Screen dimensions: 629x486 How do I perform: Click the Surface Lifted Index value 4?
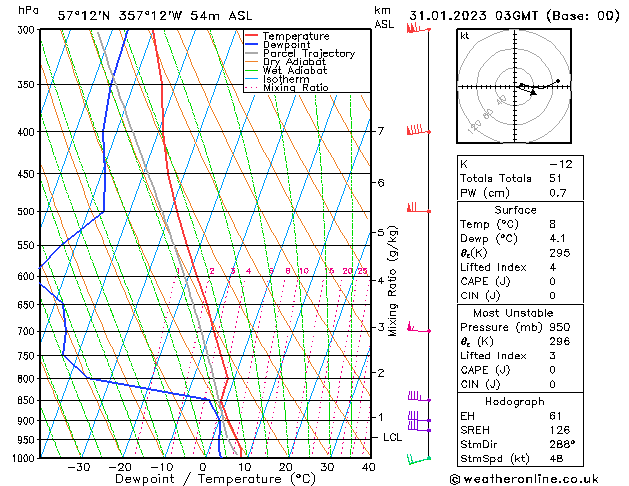coord(553,267)
